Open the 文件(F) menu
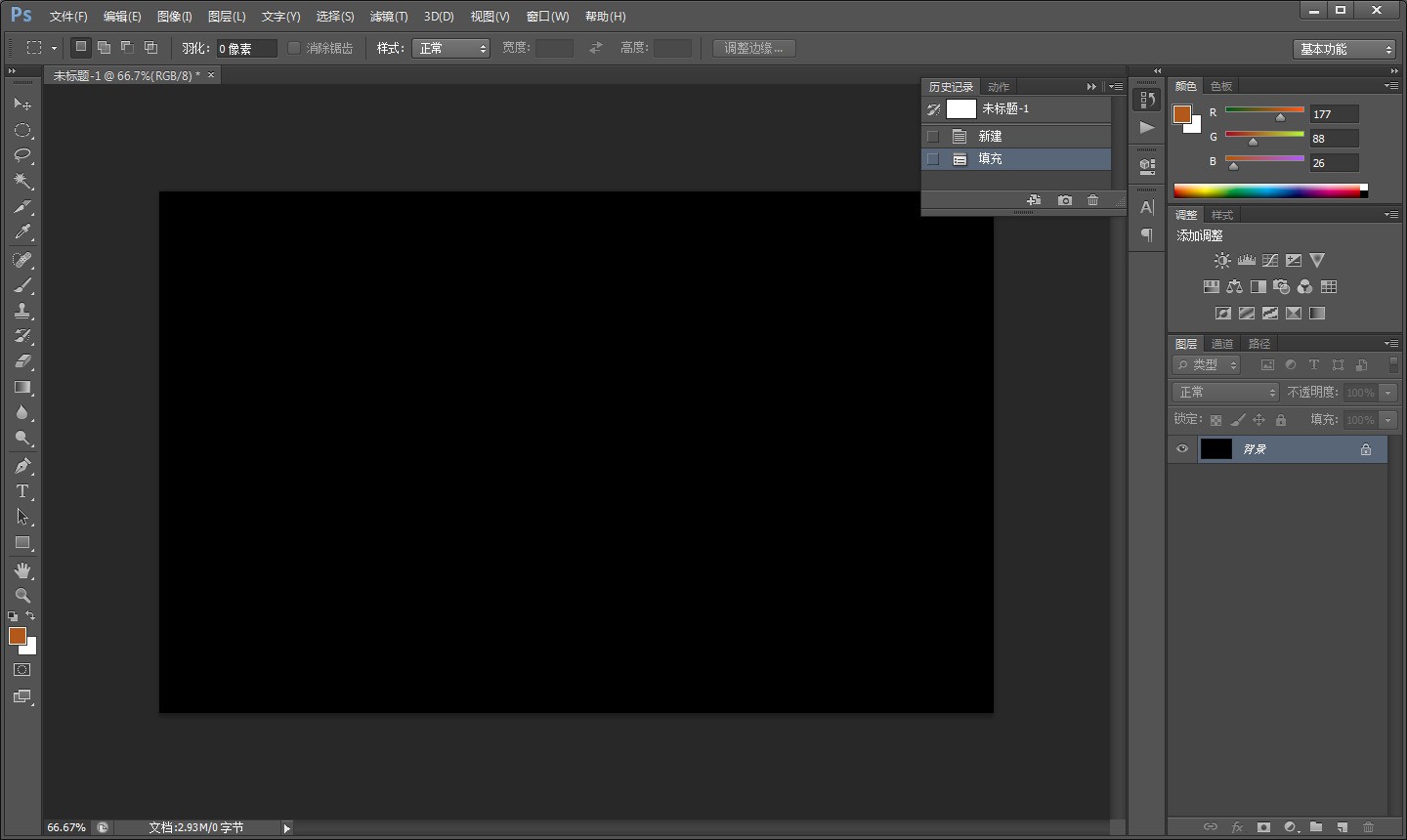This screenshot has height=840, width=1407. tap(68, 17)
